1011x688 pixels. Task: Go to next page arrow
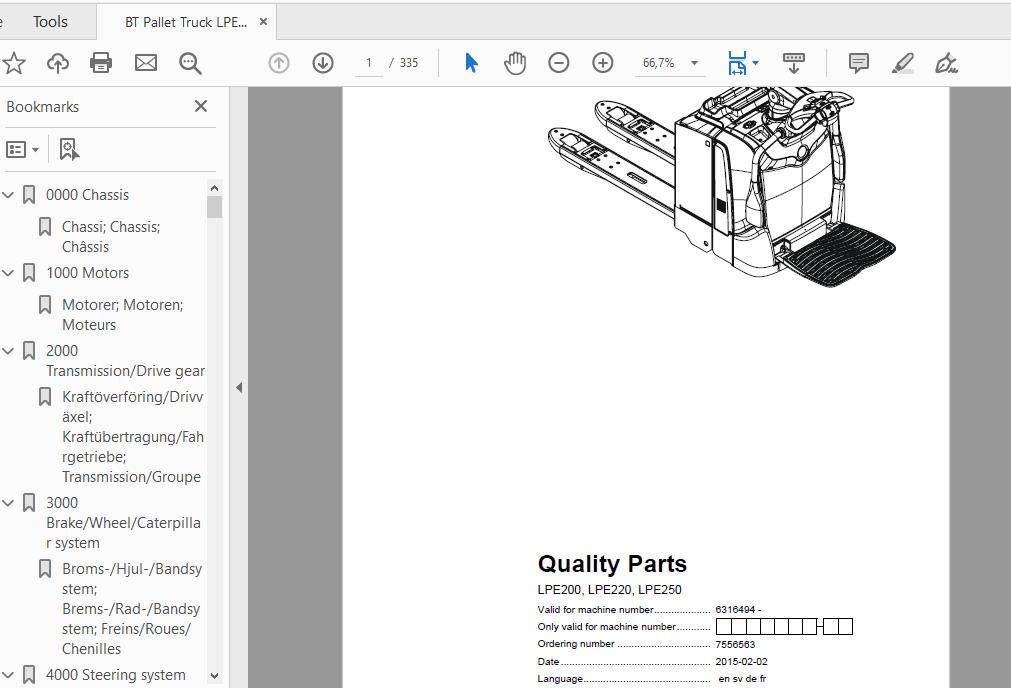[323, 63]
